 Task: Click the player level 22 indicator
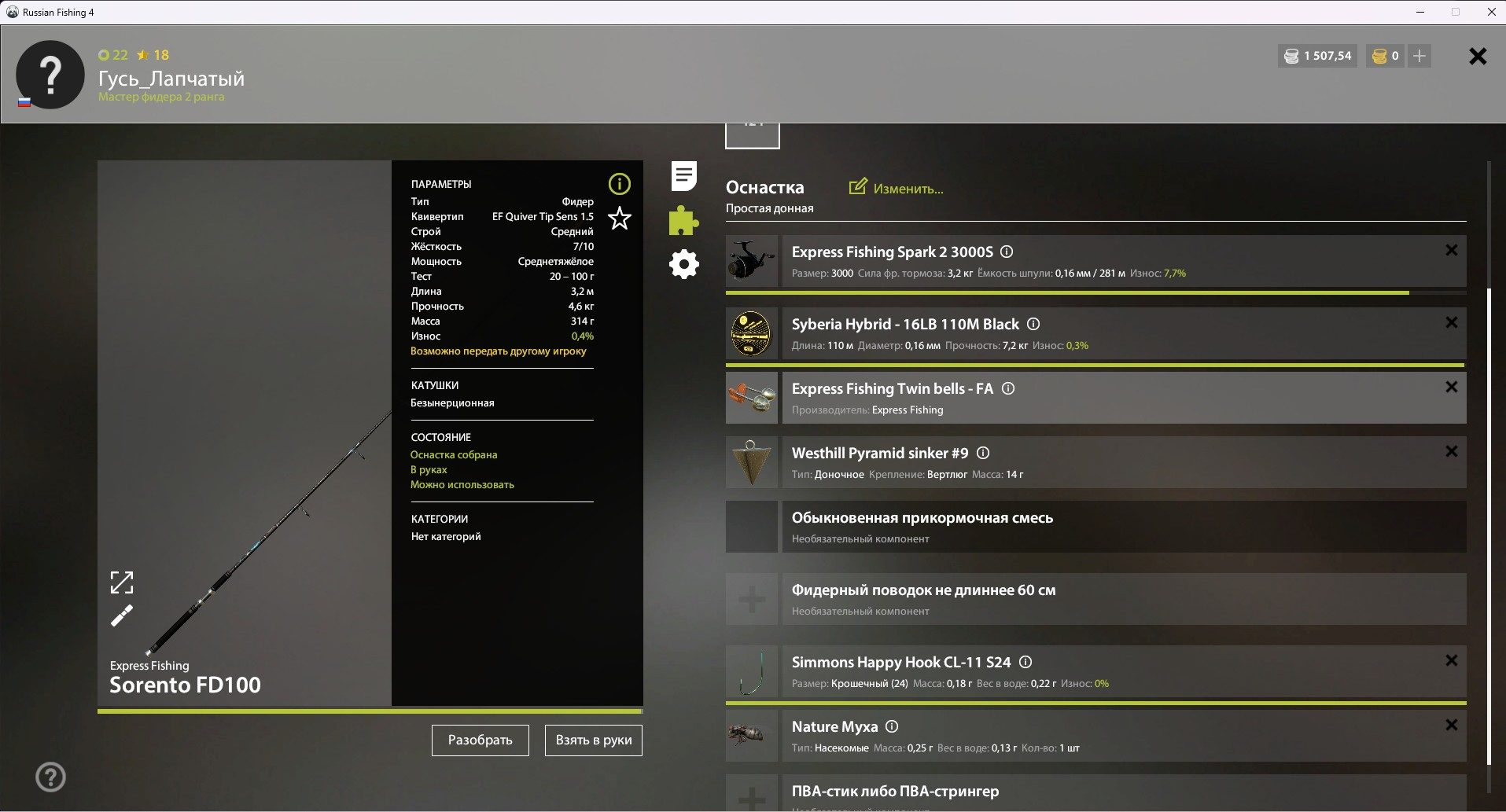[113, 55]
